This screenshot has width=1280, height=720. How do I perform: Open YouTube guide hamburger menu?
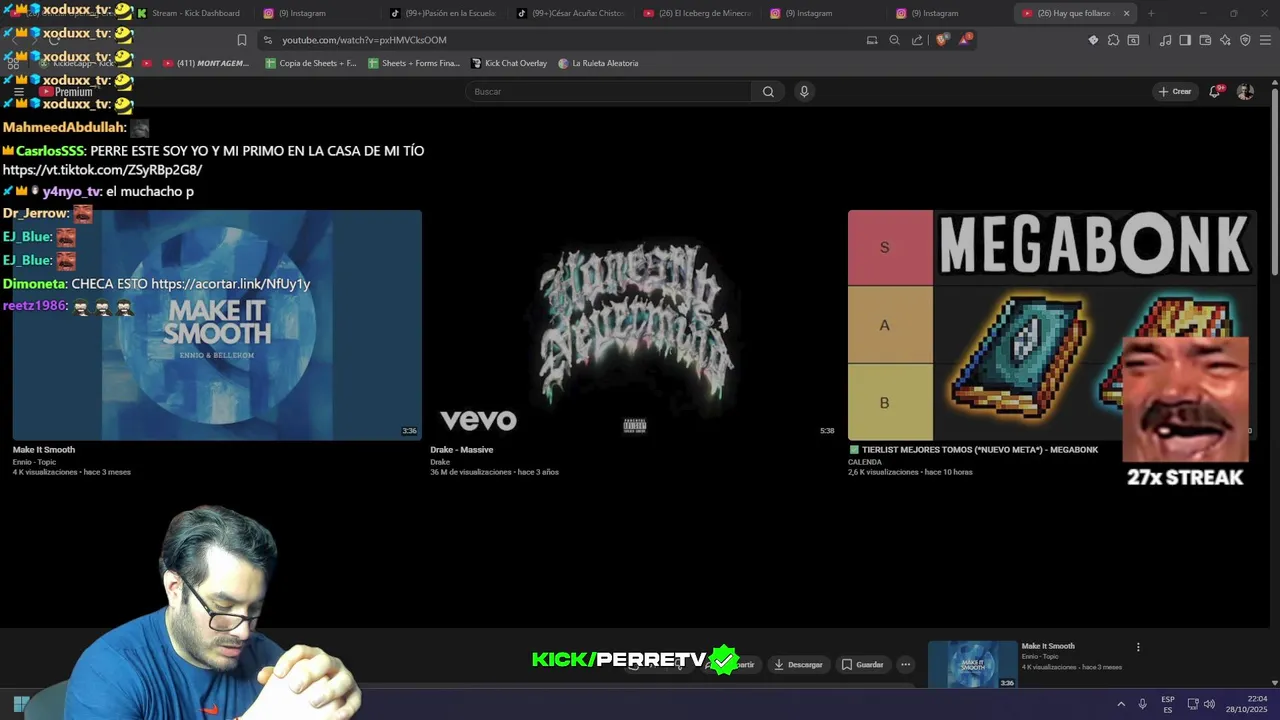tap(18, 92)
